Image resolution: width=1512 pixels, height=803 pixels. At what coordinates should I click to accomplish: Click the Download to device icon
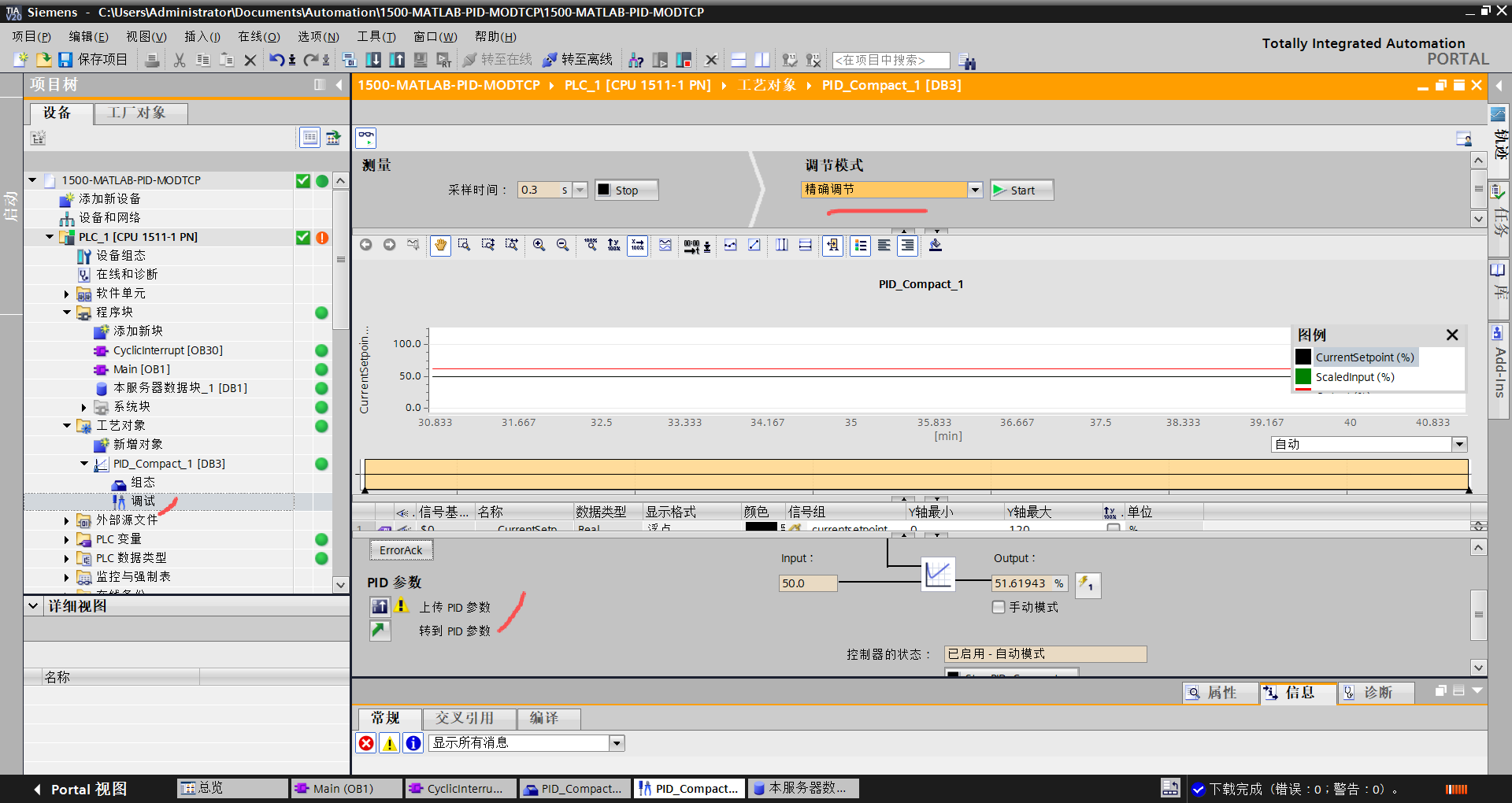click(x=373, y=60)
